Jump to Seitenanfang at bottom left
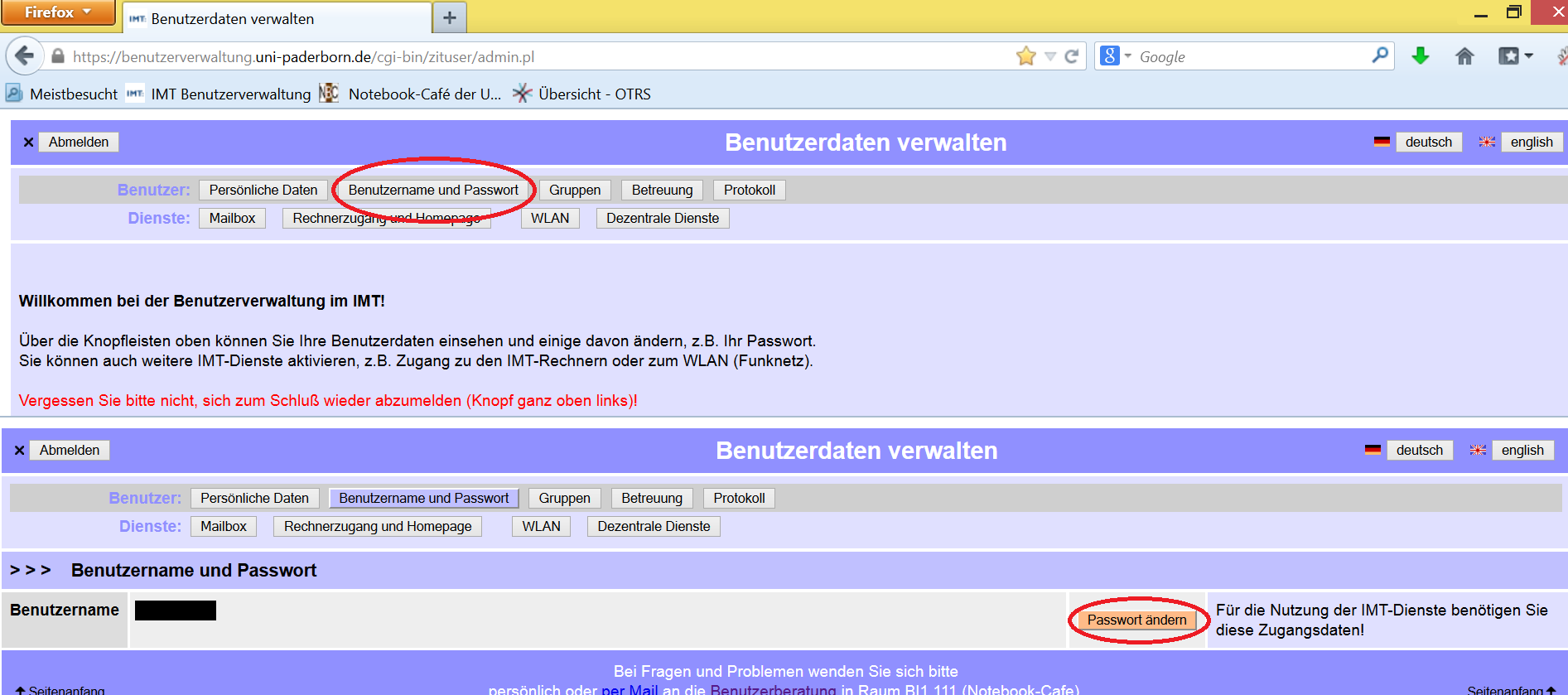1568x695 pixels. pyautogui.click(x=60, y=689)
